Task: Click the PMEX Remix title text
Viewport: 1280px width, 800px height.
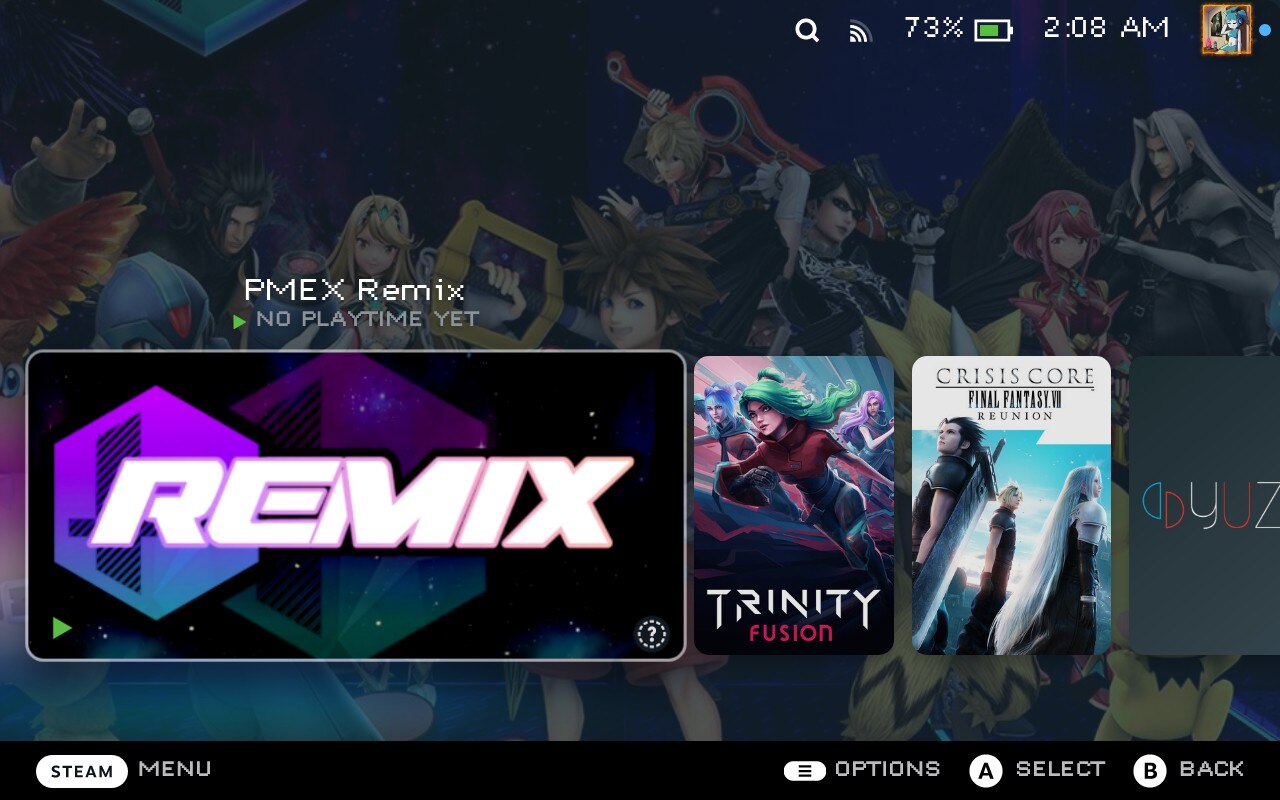Action: point(355,291)
